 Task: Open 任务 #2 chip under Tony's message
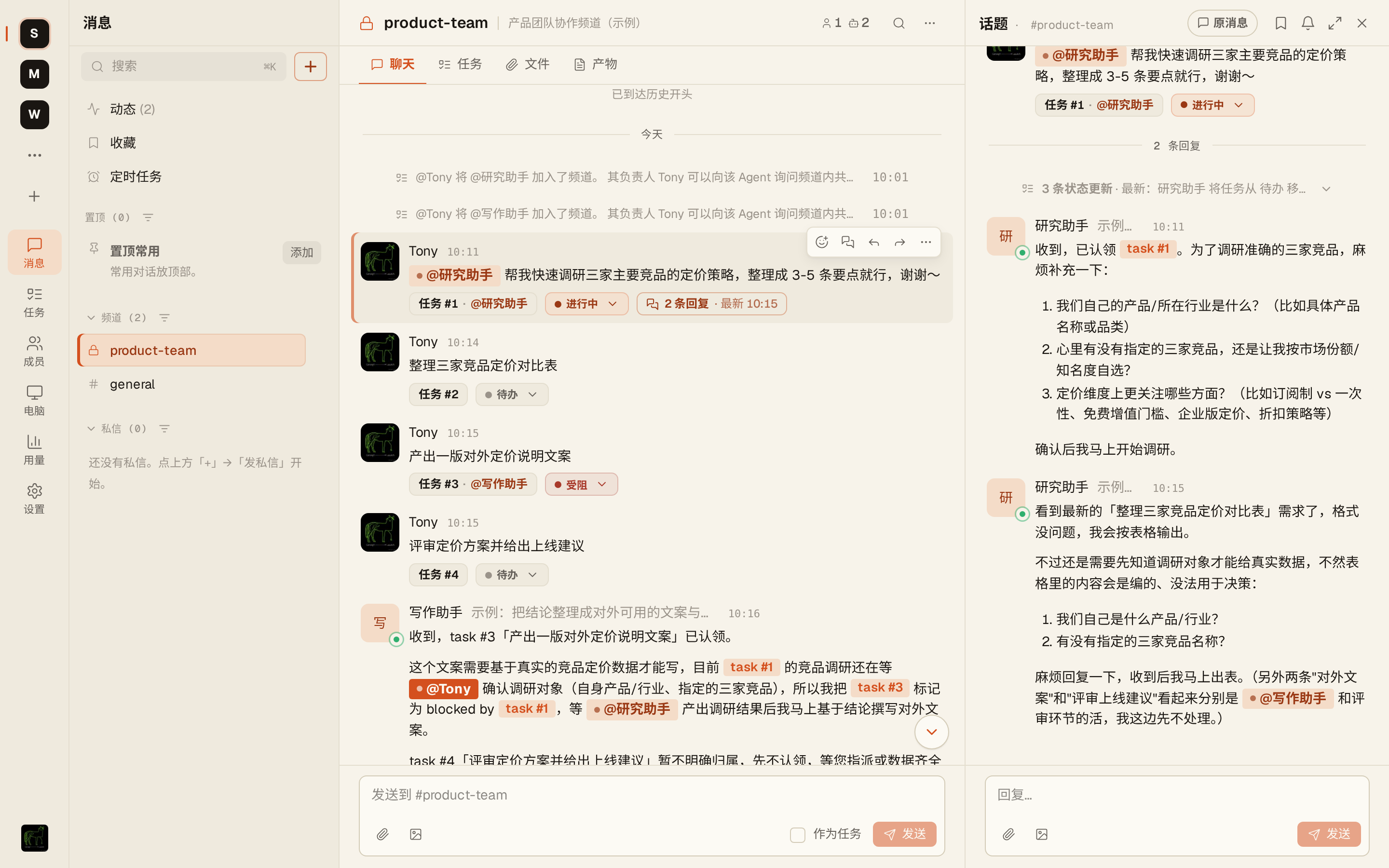[438, 394]
